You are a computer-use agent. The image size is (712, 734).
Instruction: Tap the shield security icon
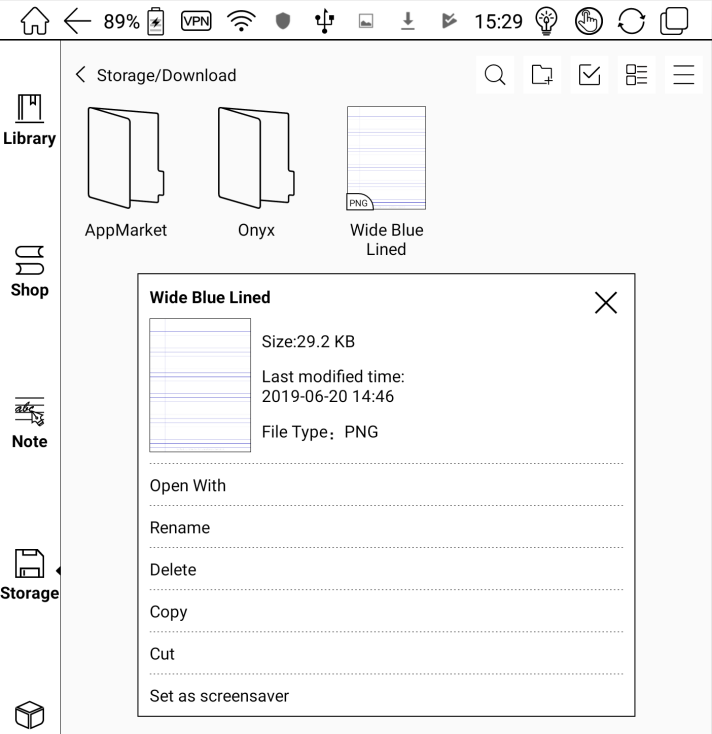(283, 21)
